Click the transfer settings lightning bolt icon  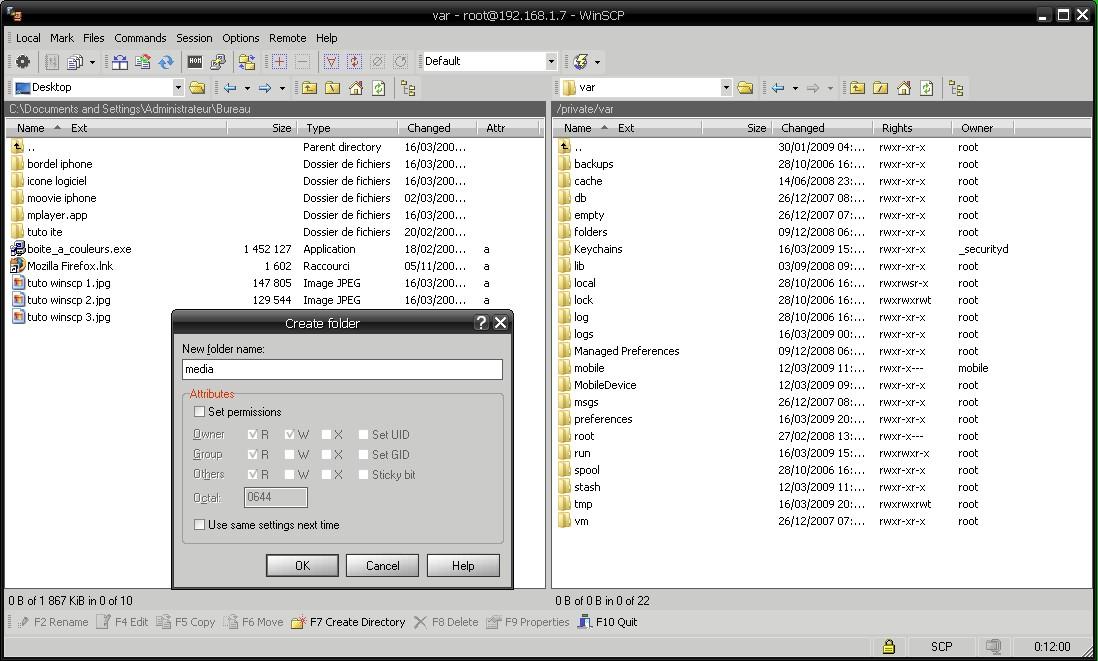pyautogui.click(x=580, y=61)
